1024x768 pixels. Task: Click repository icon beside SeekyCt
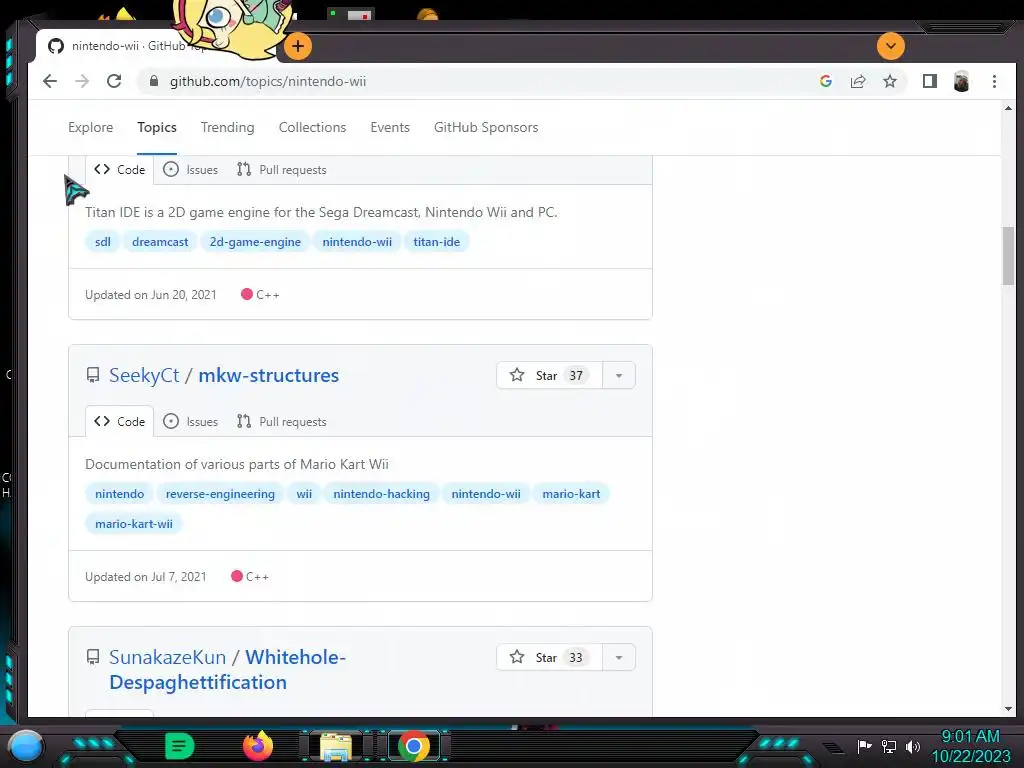coord(93,375)
